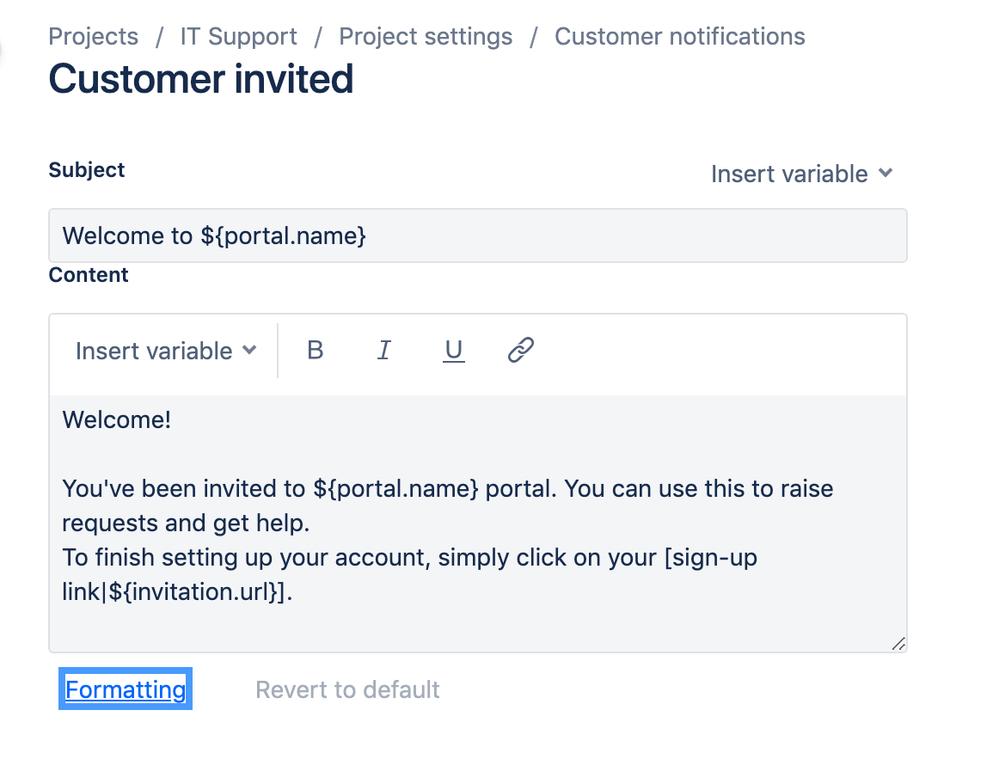The height and width of the screenshot is (777, 999).
Task: Click the chevron beside Subject's Insert variable
Action: pyautogui.click(x=886, y=173)
